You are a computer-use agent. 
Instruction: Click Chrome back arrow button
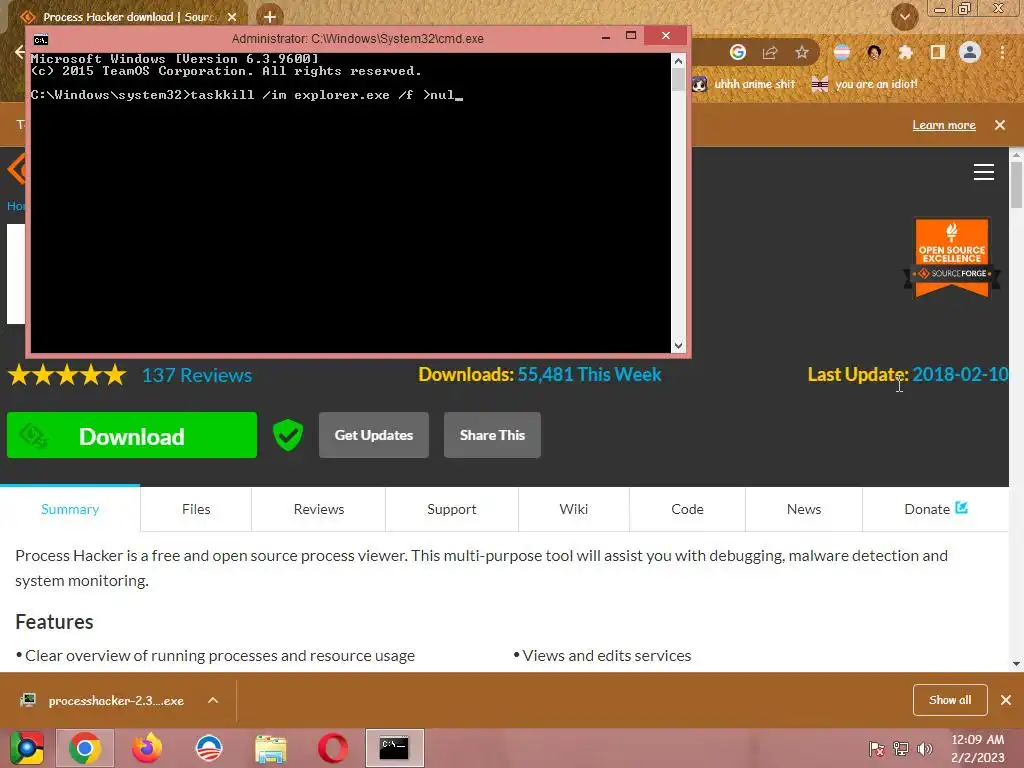[20, 52]
